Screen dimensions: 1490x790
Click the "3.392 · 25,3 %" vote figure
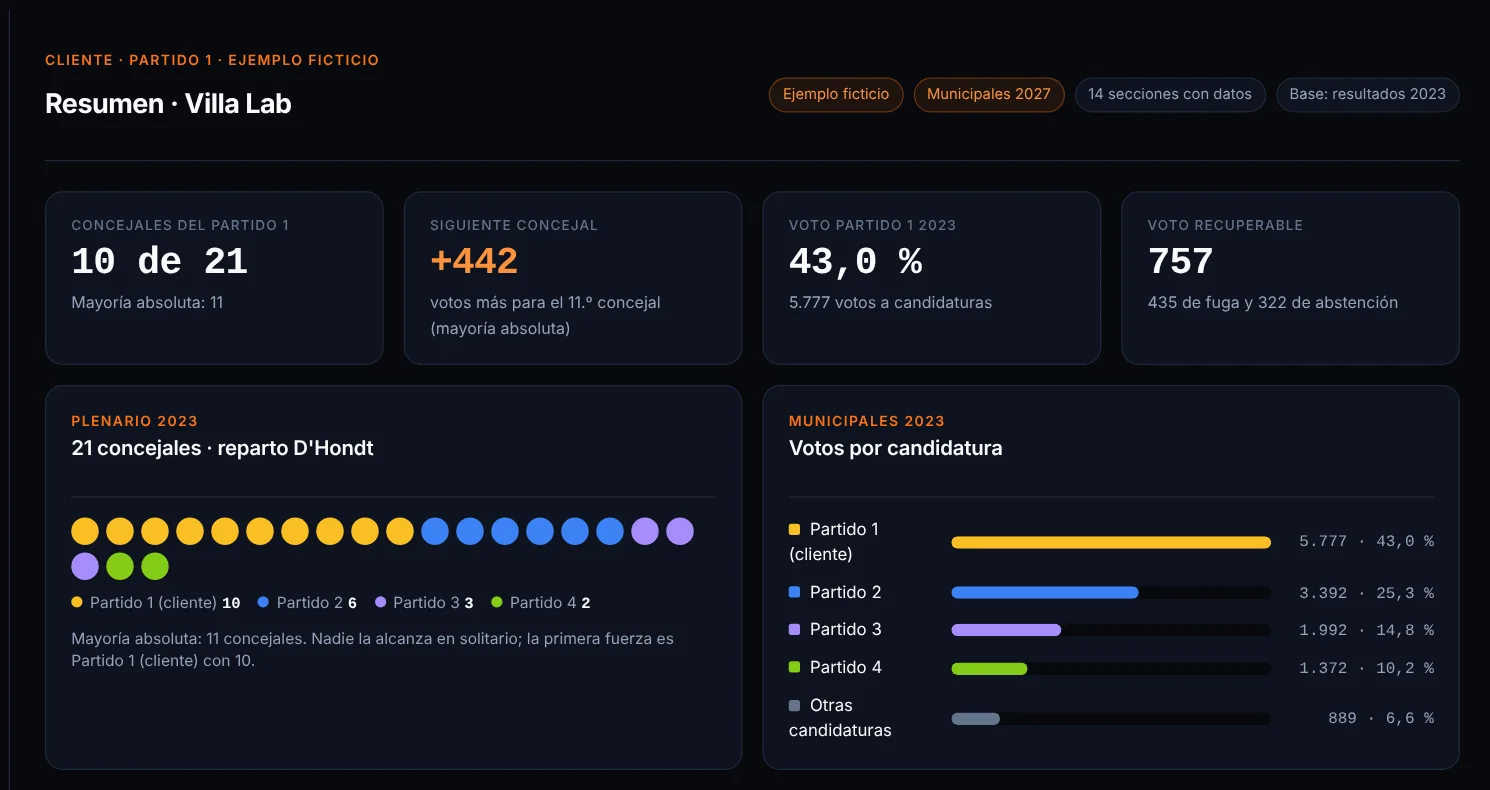pyautogui.click(x=1366, y=592)
